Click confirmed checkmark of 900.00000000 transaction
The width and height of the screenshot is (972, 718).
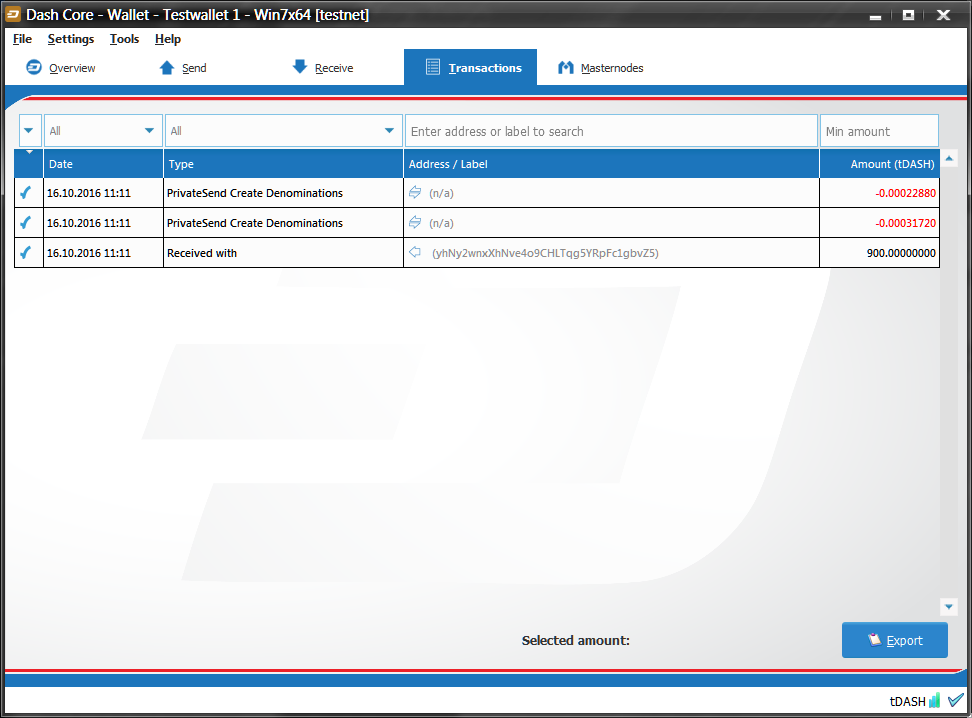[x=26, y=252]
